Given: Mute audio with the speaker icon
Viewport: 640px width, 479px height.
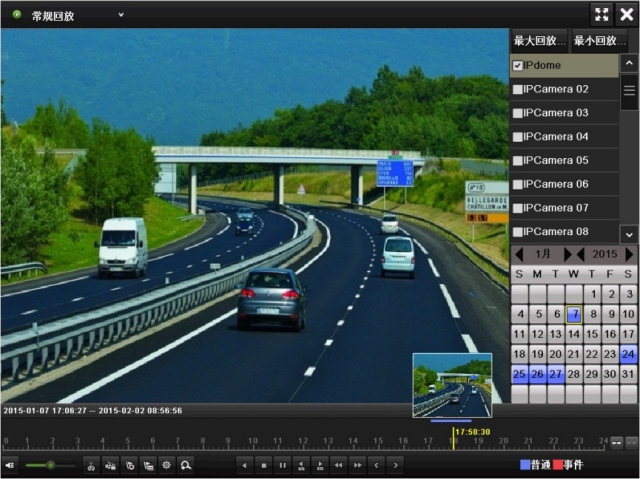Looking at the screenshot, I should point(10,465).
